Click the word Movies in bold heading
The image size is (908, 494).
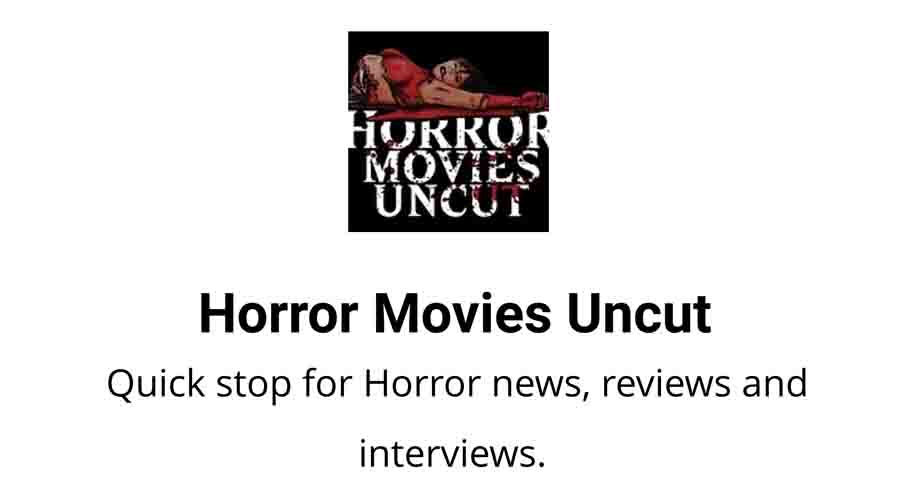pyautogui.click(x=463, y=313)
